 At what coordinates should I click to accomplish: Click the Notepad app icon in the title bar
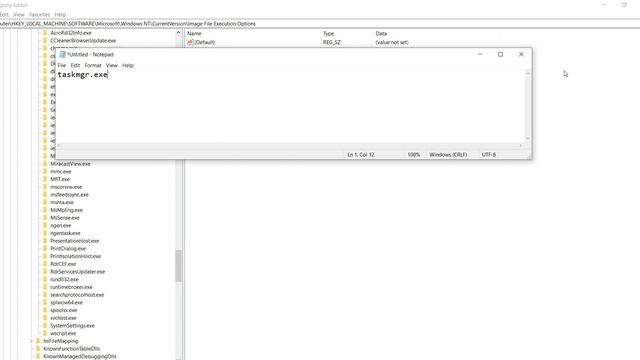pyautogui.click(x=62, y=54)
